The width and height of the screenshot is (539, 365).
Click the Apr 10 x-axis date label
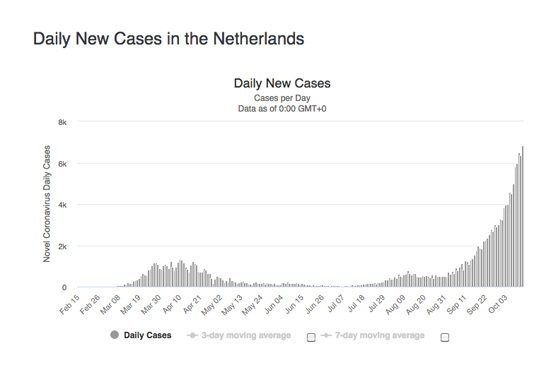172,305
